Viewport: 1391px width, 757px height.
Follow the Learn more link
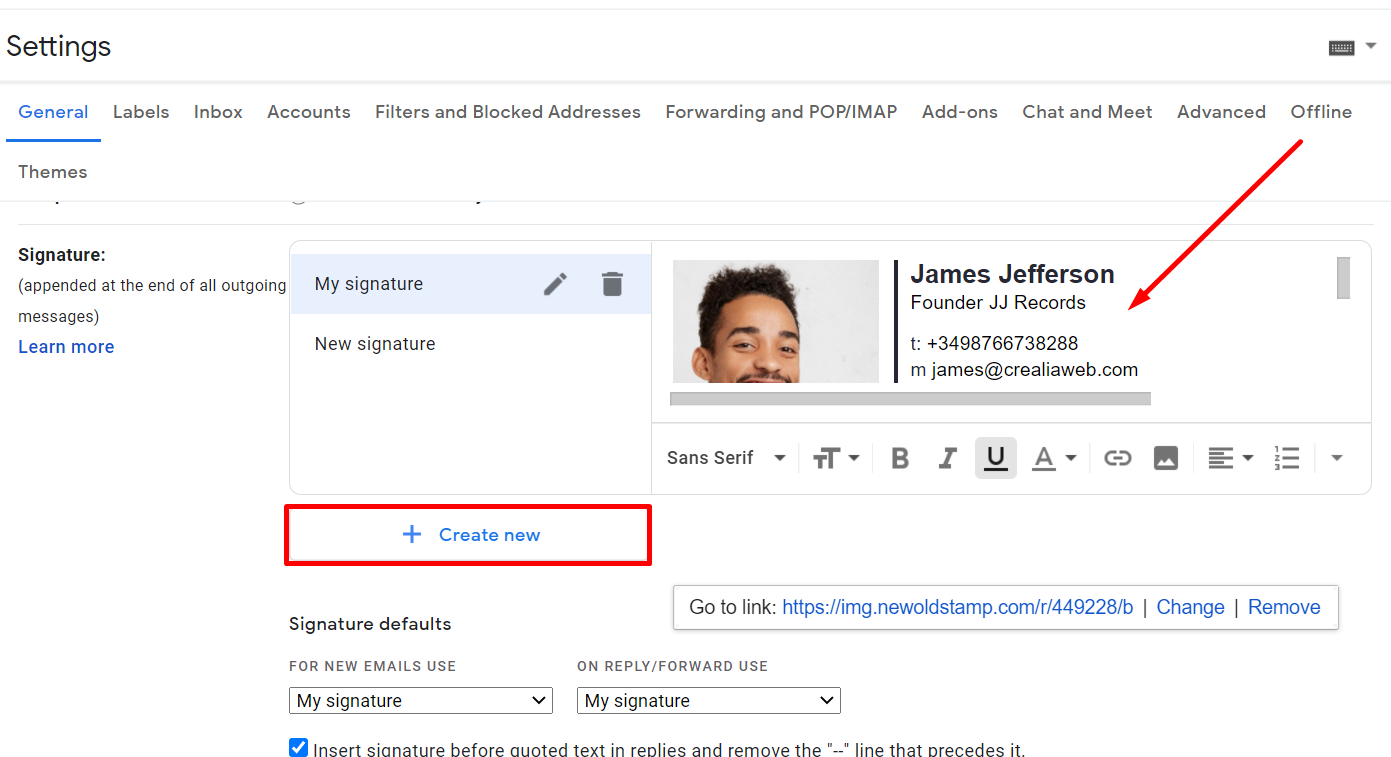66,347
